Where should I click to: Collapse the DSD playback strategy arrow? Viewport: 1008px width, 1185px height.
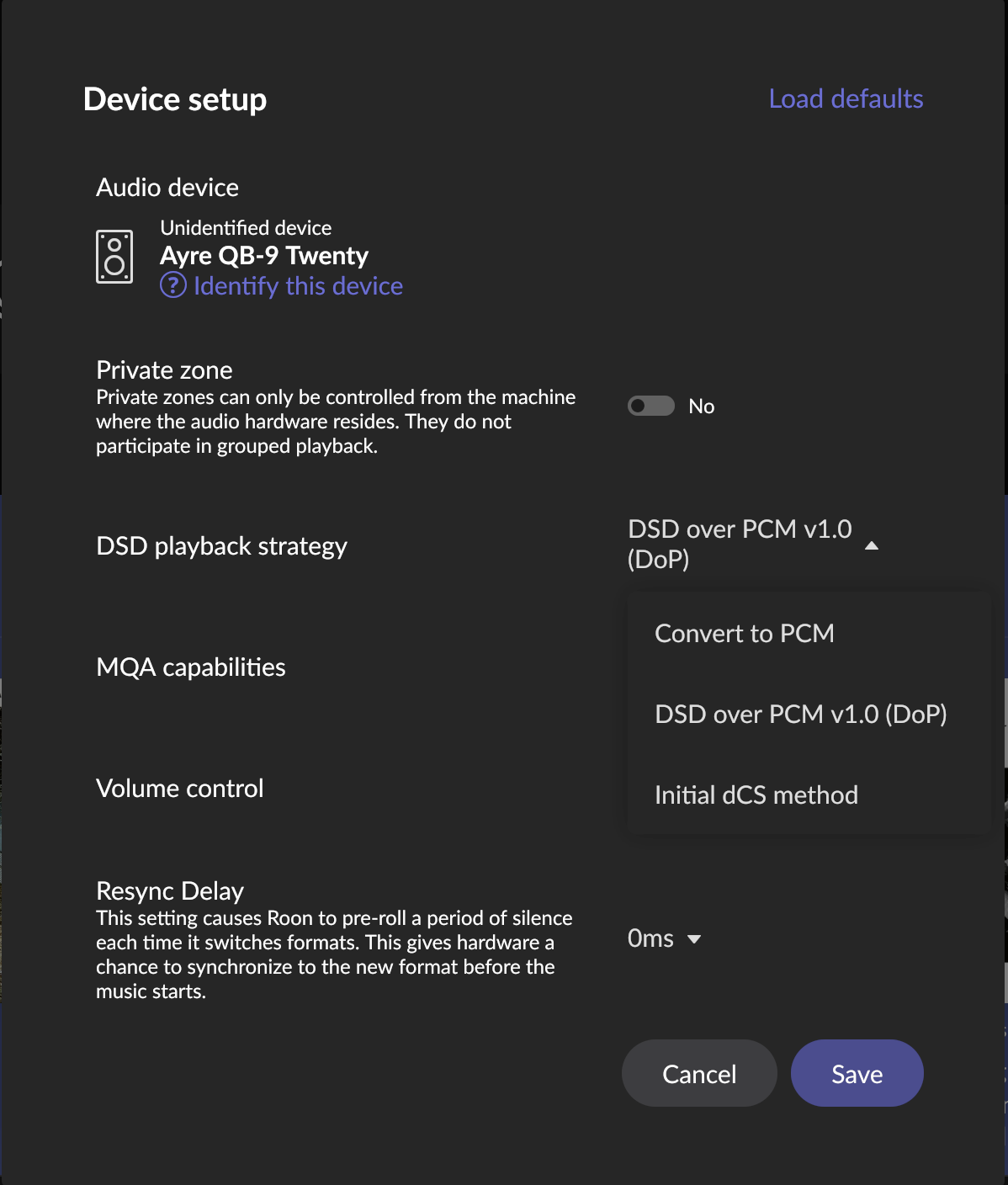click(872, 545)
